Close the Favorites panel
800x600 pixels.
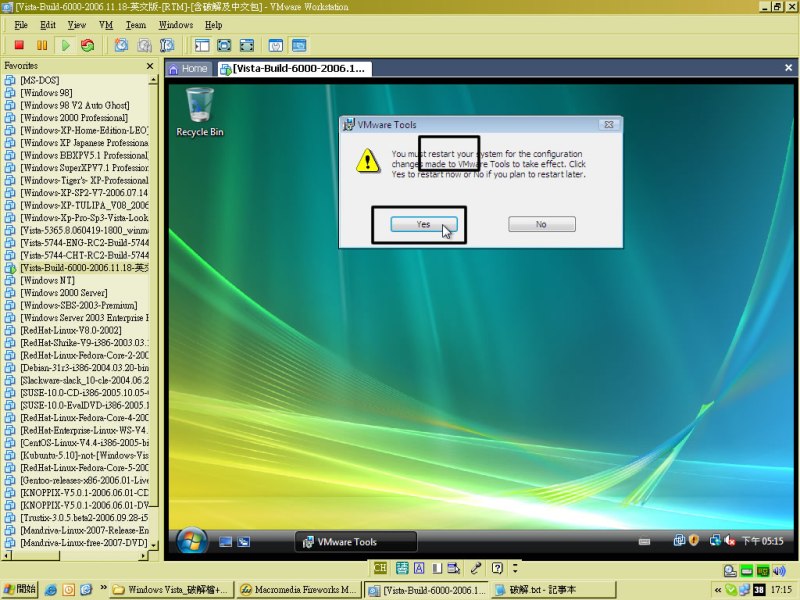[150, 66]
